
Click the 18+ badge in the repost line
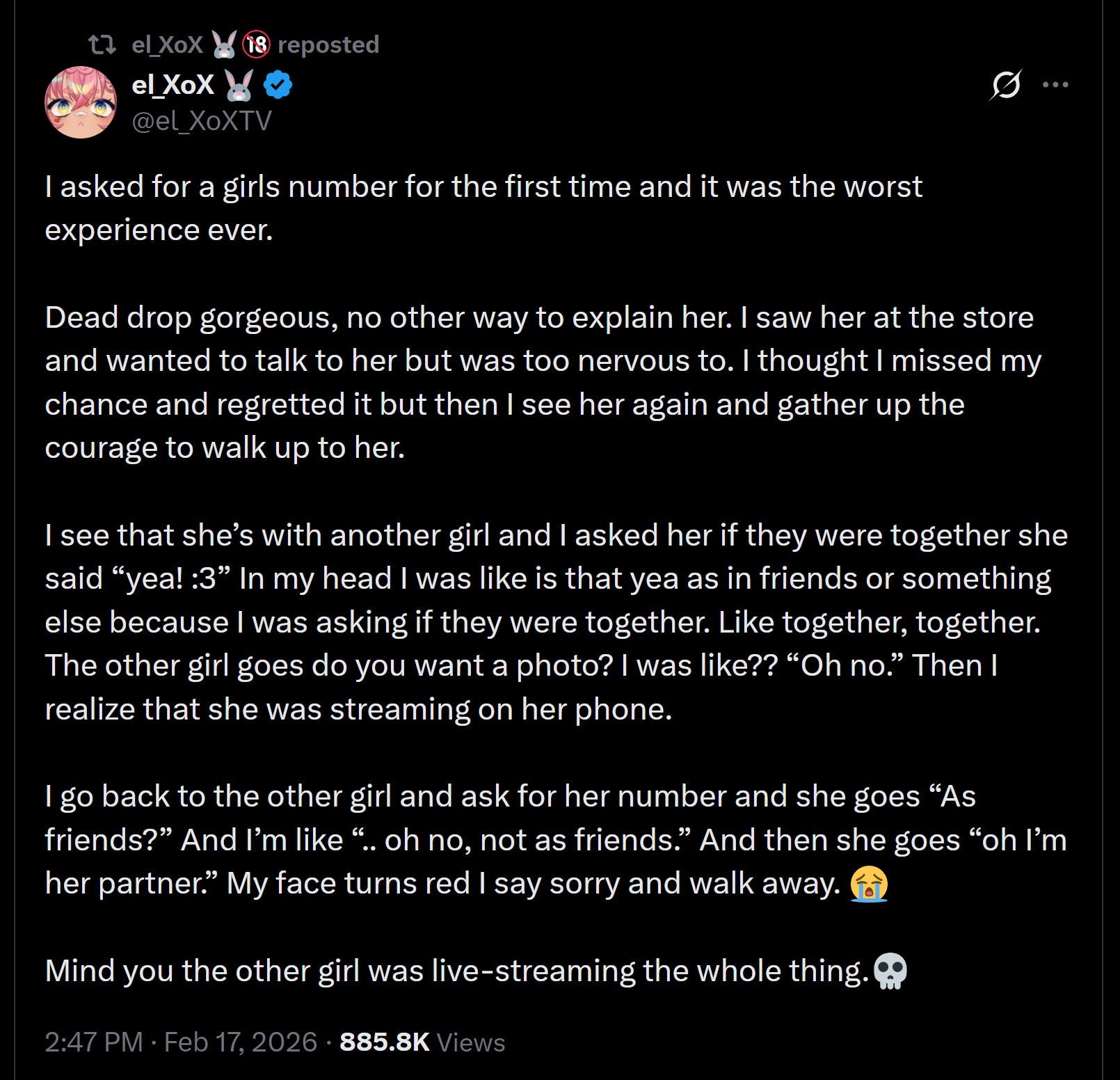(256, 45)
